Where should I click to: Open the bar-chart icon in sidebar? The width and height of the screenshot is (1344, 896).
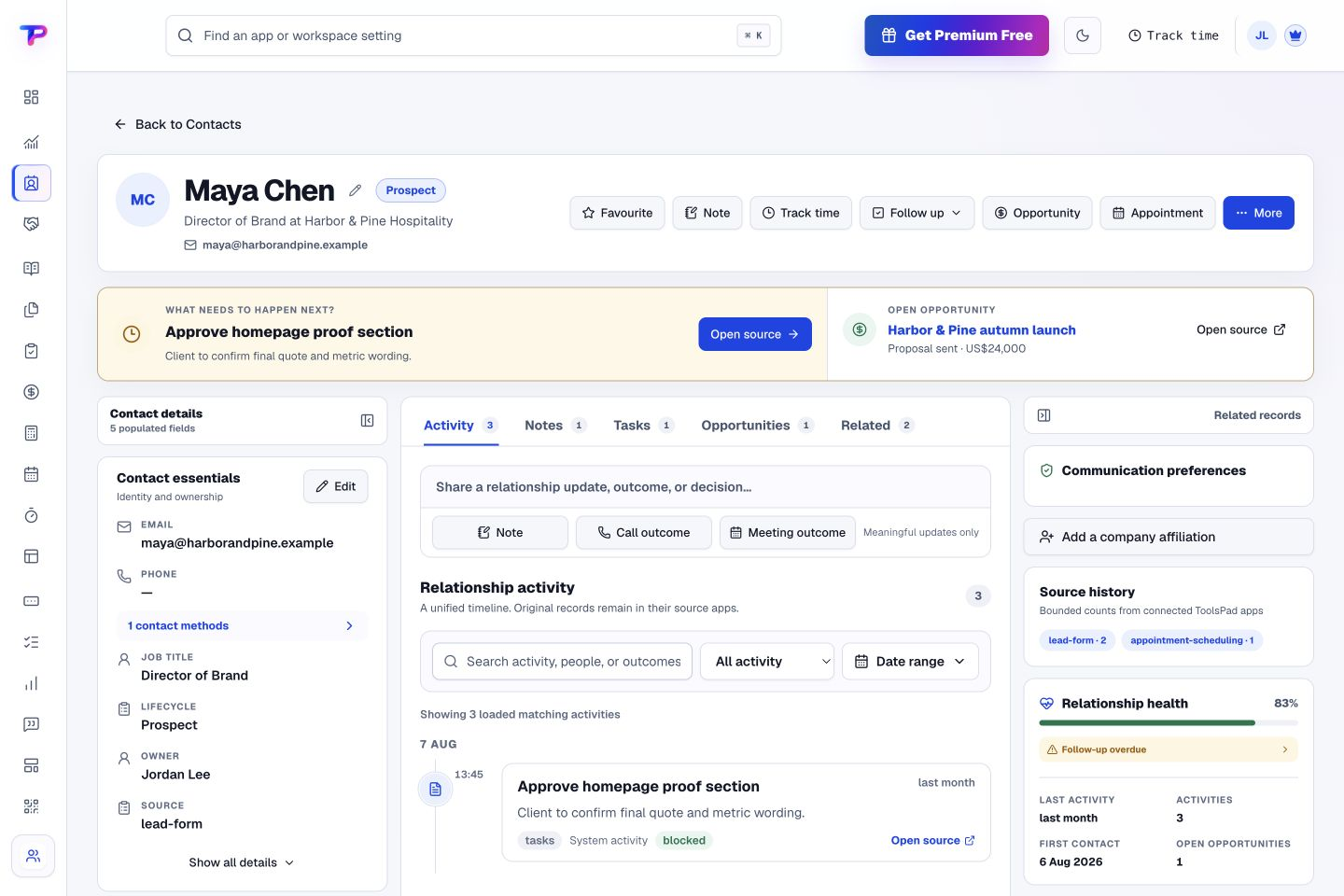[x=31, y=683]
